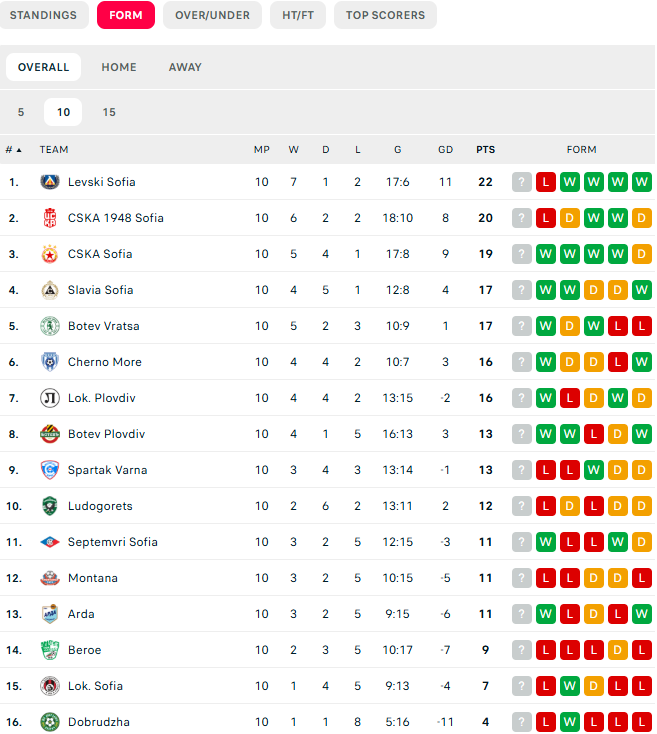Click Levski Sofia's upcoming match question-mark icon

coord(522,182)
